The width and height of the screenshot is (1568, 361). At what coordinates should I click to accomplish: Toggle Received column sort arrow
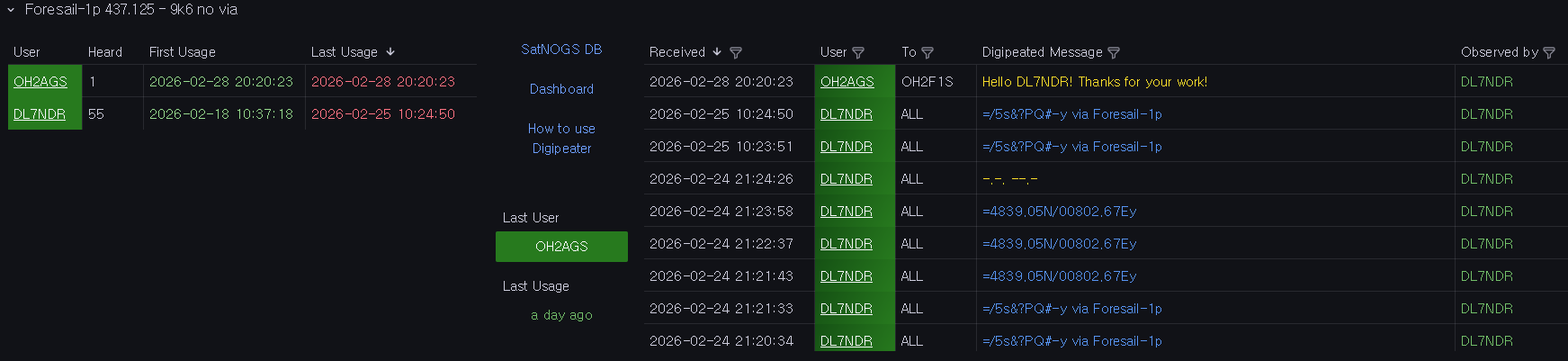click(717, 52)
